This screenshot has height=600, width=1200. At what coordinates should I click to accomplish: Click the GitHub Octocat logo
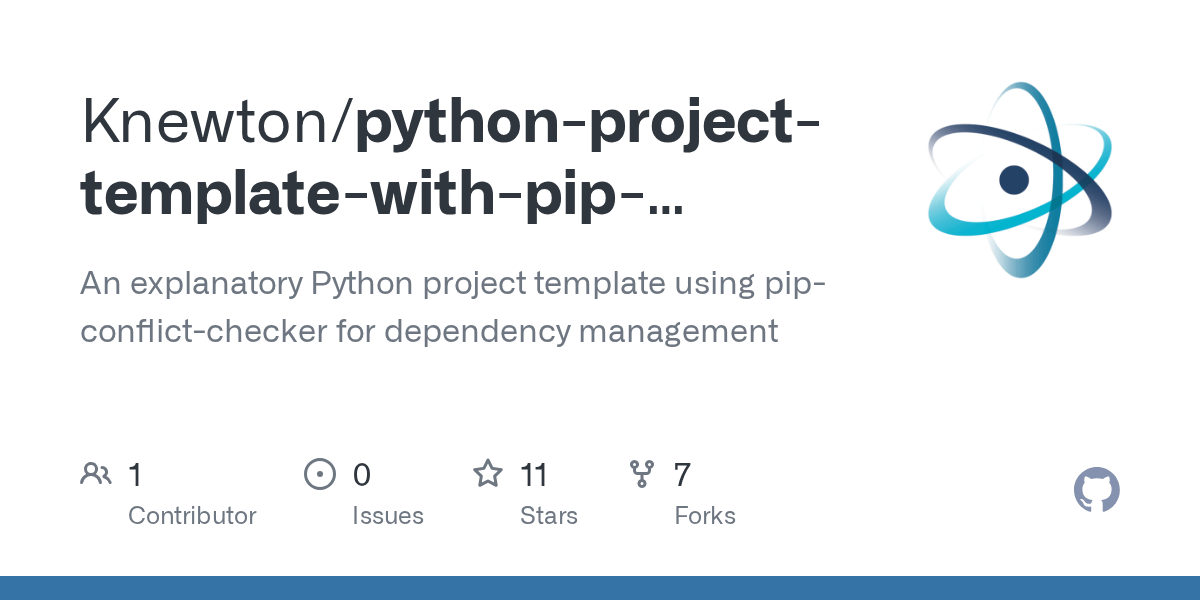(x=1096, y=491)
